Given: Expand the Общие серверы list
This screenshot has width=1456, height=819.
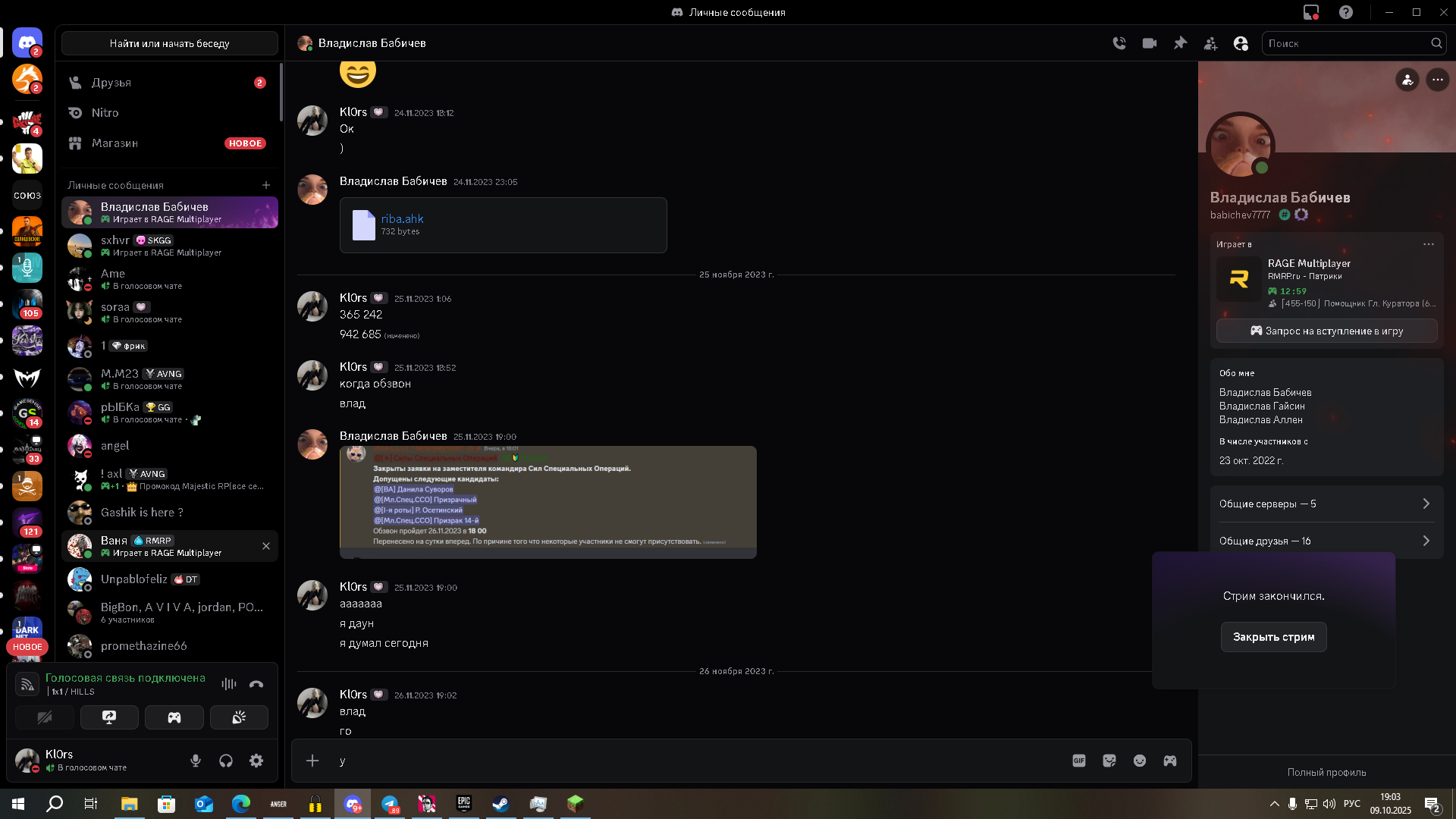Looking at the screenshot, I should pos(1326,504).
